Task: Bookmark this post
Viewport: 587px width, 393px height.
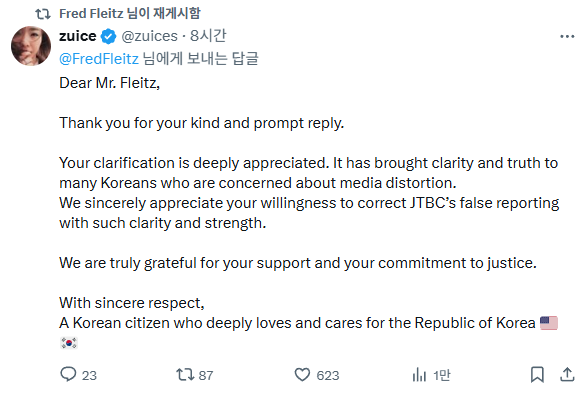Action: pos(537,374)
